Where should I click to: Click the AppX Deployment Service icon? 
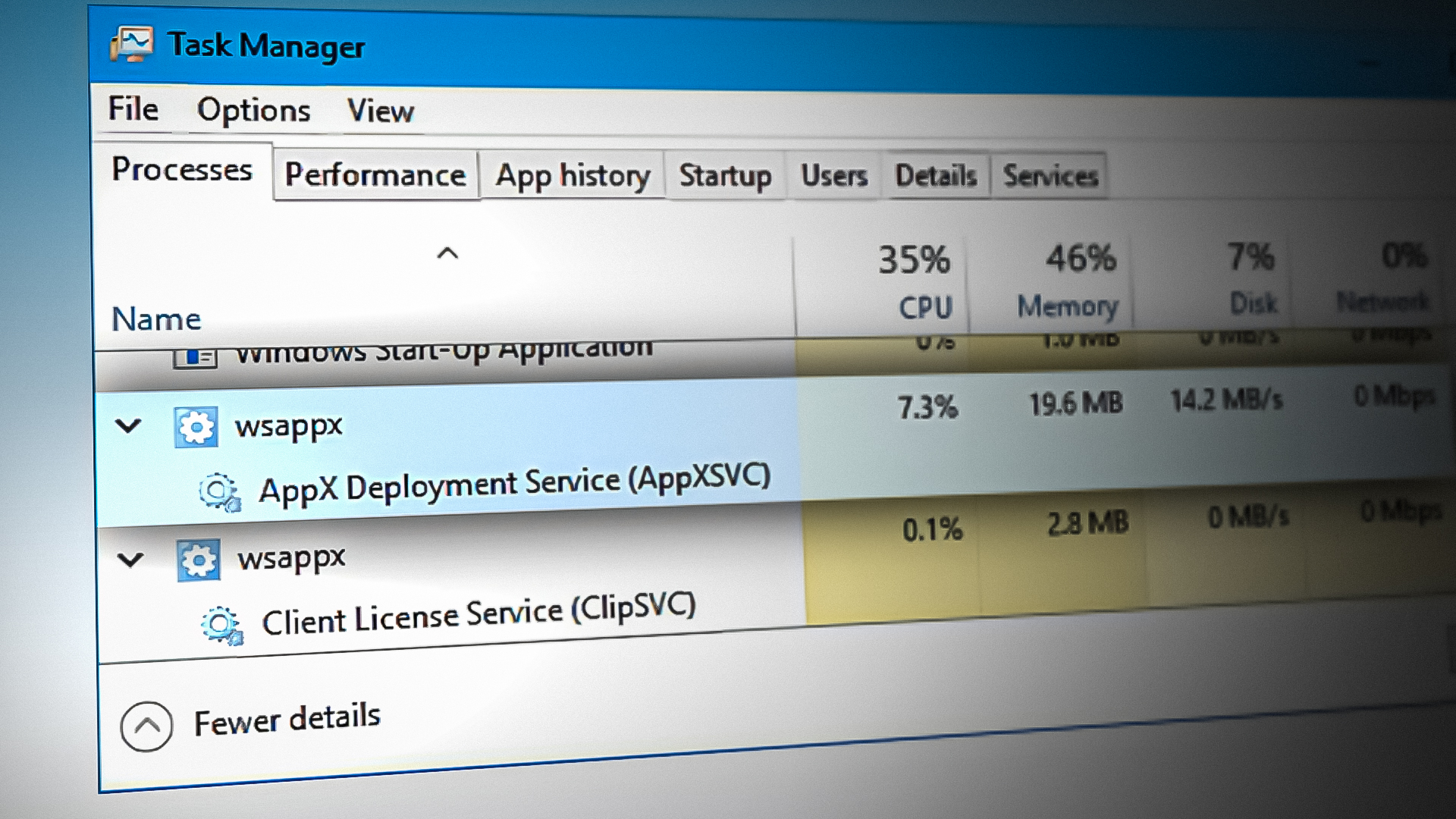219,492
